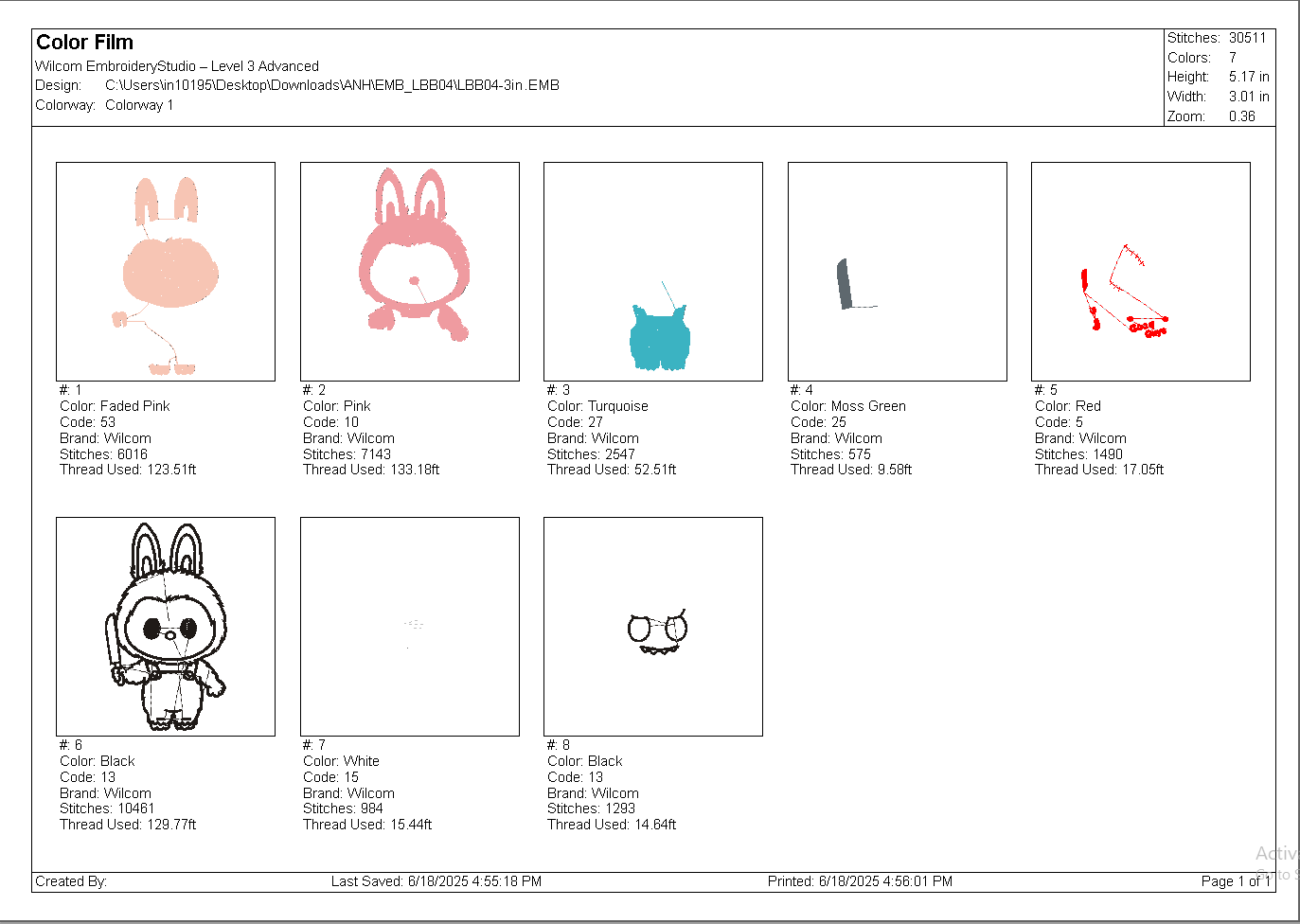Click the Printed timestamp in footer
Image resolution: width=1300 pixels, height=924 pixels.
pos(860,881)
